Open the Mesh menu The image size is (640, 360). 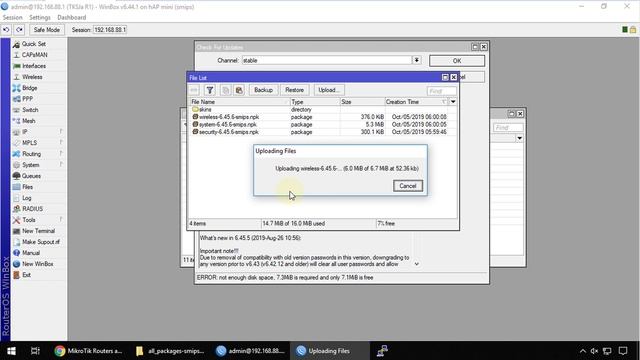(x=29, y=121)
